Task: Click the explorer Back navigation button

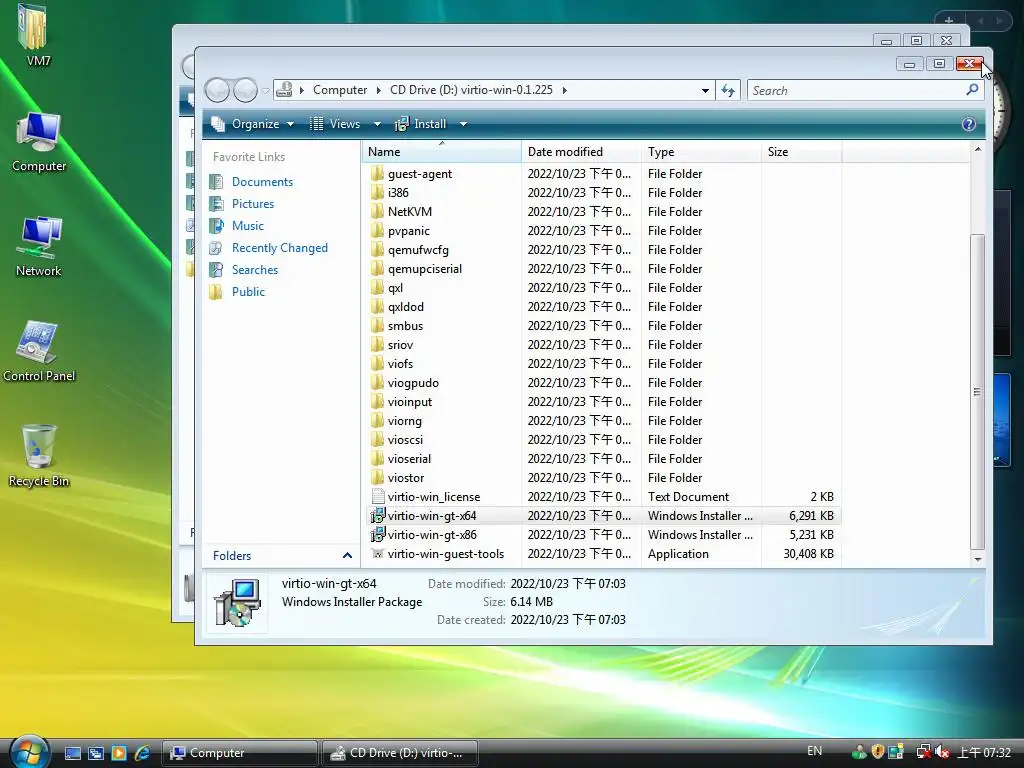Action: click(217, 90)
